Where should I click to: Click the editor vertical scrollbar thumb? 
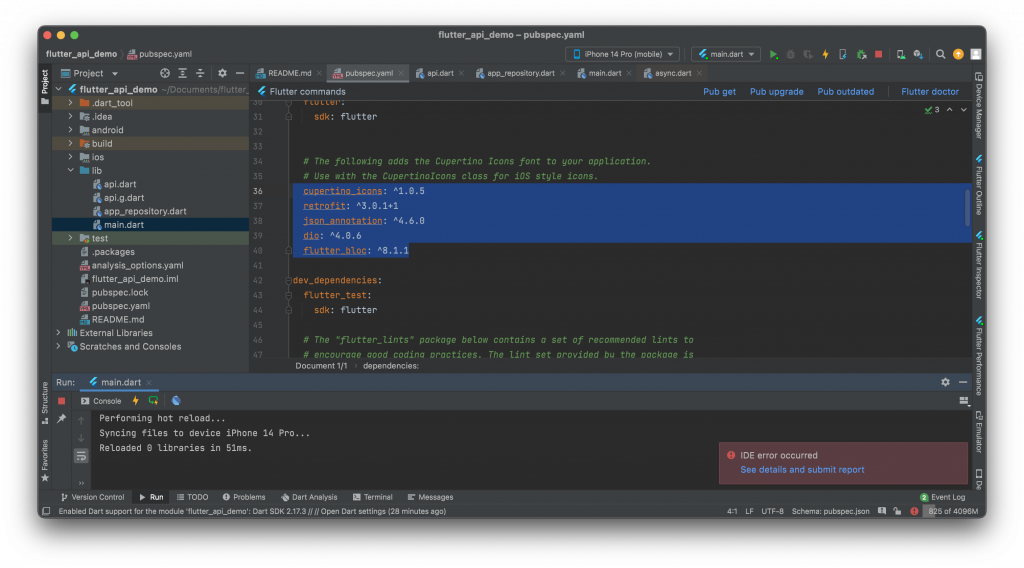tap(967, 206)
